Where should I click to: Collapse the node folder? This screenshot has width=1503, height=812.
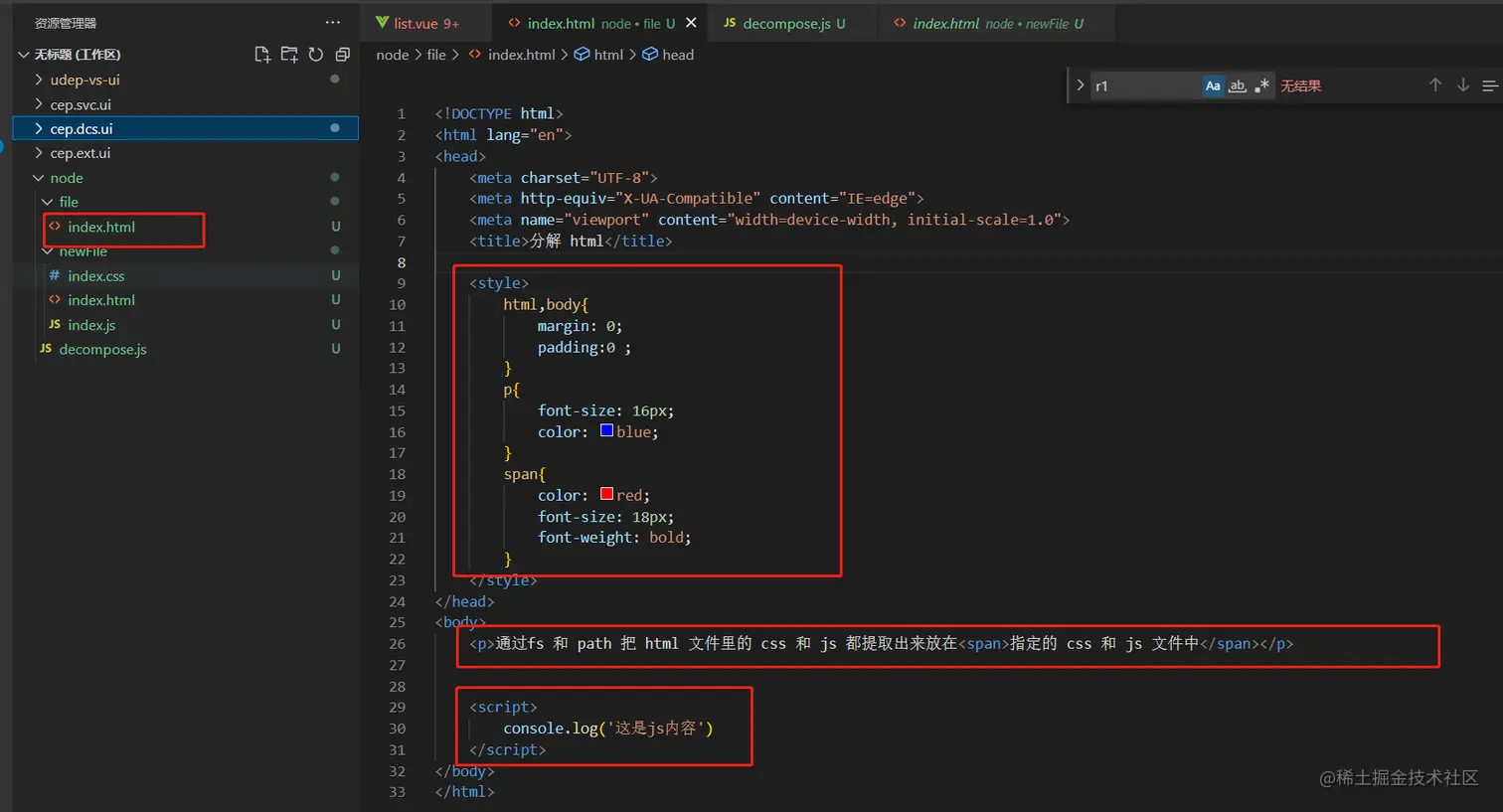(x=39, y=178)
